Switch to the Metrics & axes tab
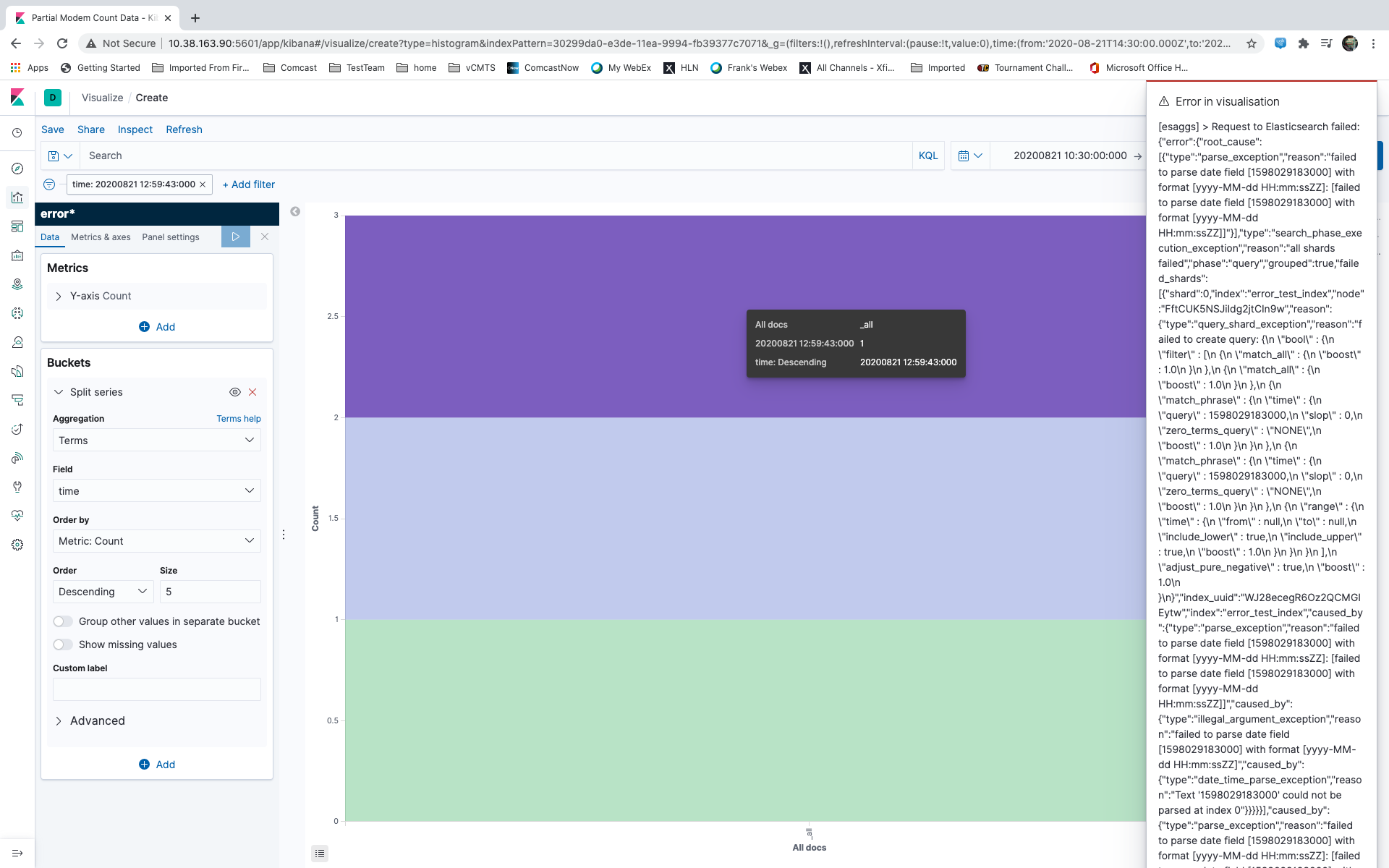 (x=101, y=237)
